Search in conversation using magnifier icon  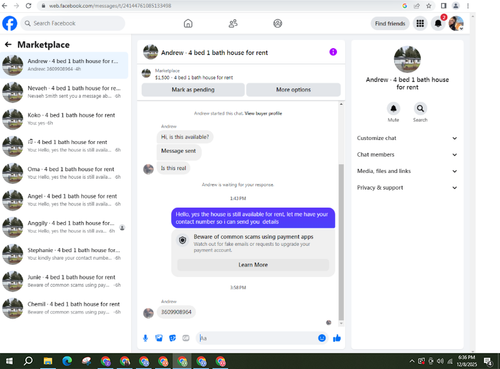coord(420,109)
